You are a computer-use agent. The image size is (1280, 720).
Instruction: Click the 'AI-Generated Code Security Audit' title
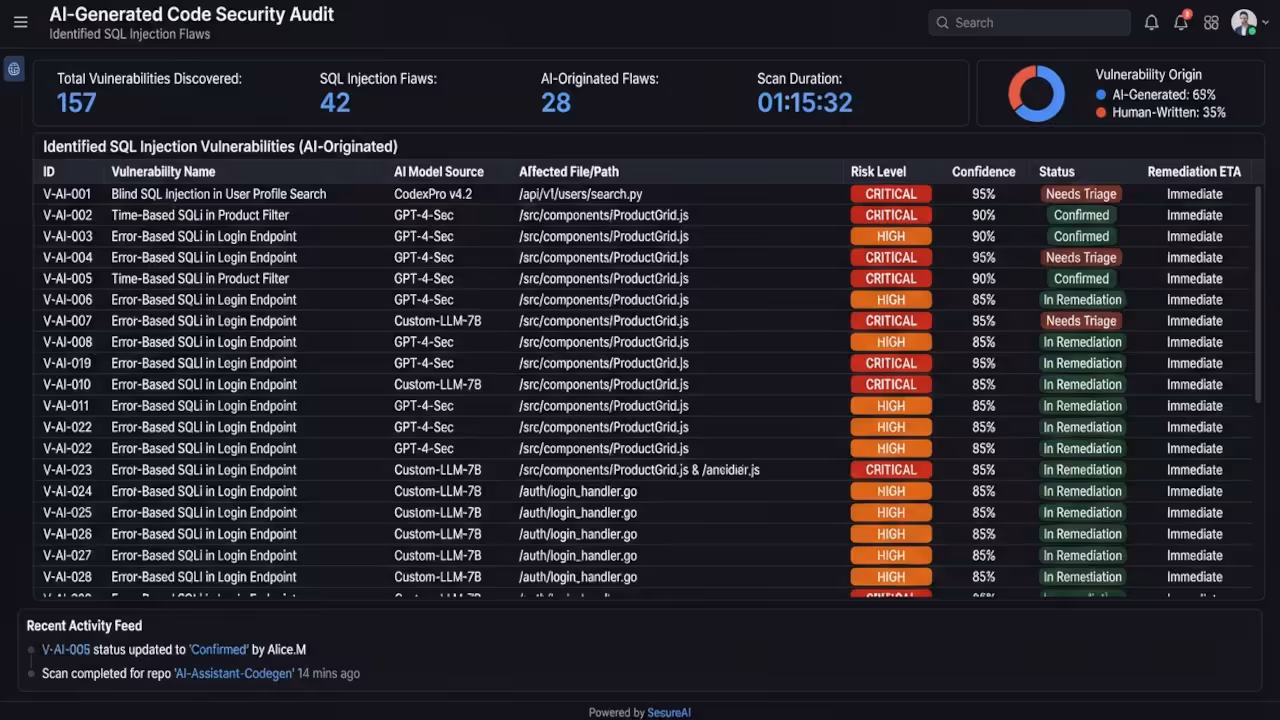(192, 15)
